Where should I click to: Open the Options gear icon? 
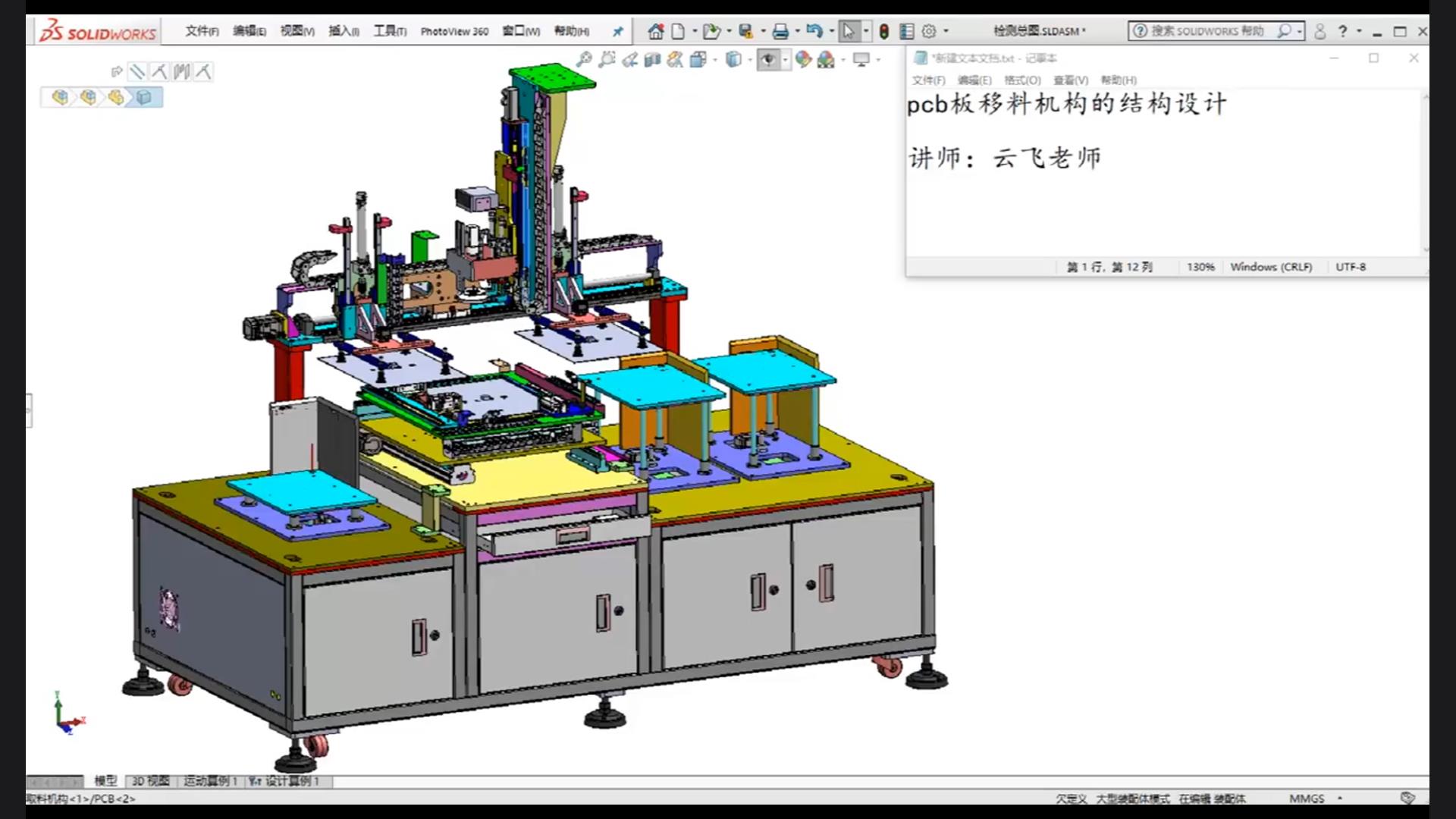click(x=929, y=31)
